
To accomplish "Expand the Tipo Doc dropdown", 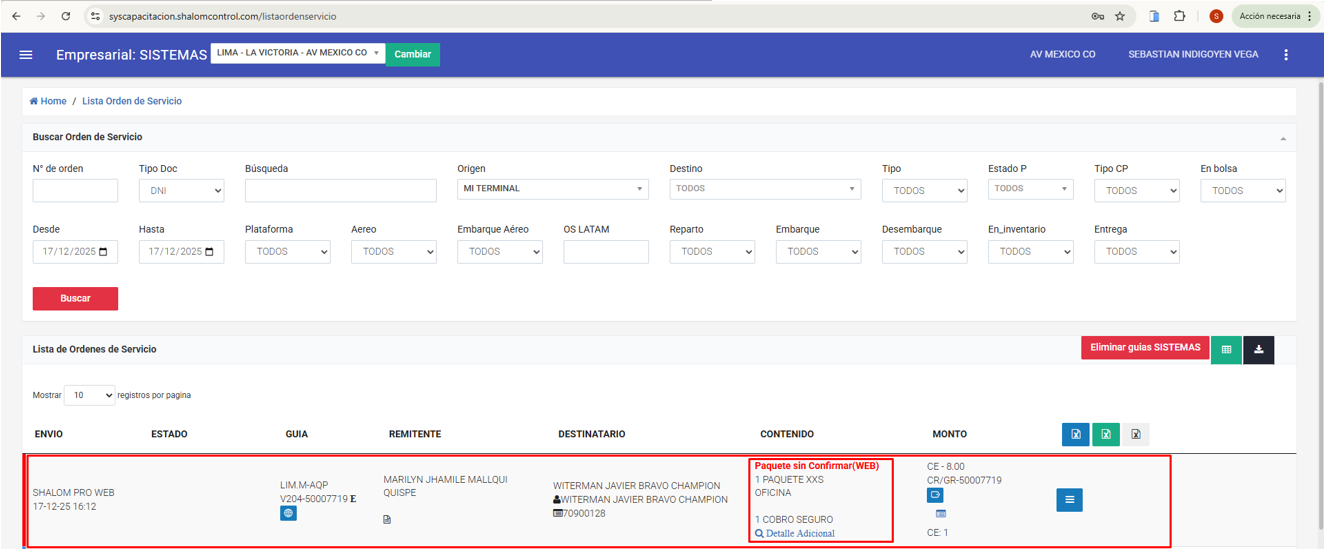I will coord(181,191).
